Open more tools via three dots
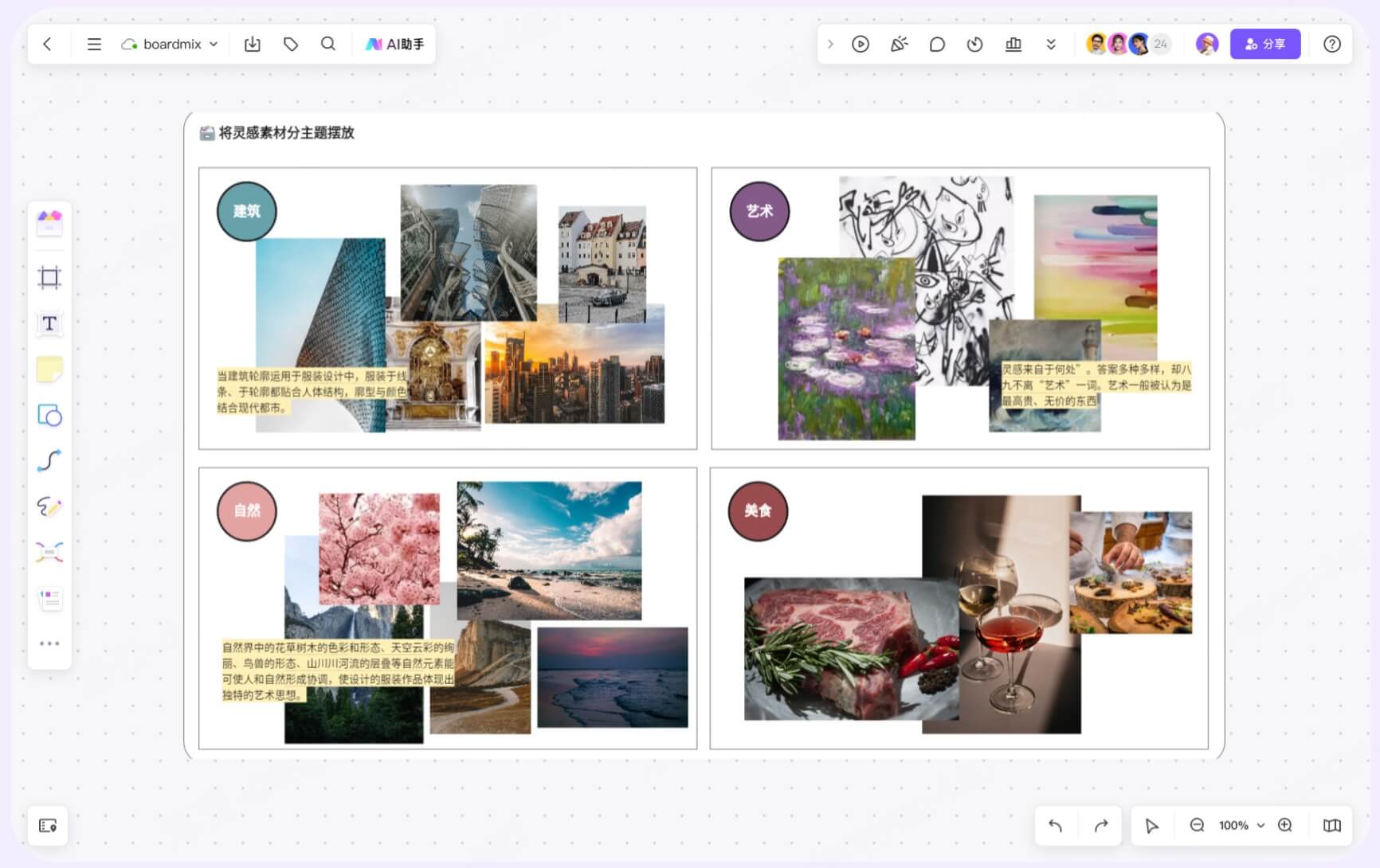This screenshot has height=868, width=1380. [x=49, y=643]
